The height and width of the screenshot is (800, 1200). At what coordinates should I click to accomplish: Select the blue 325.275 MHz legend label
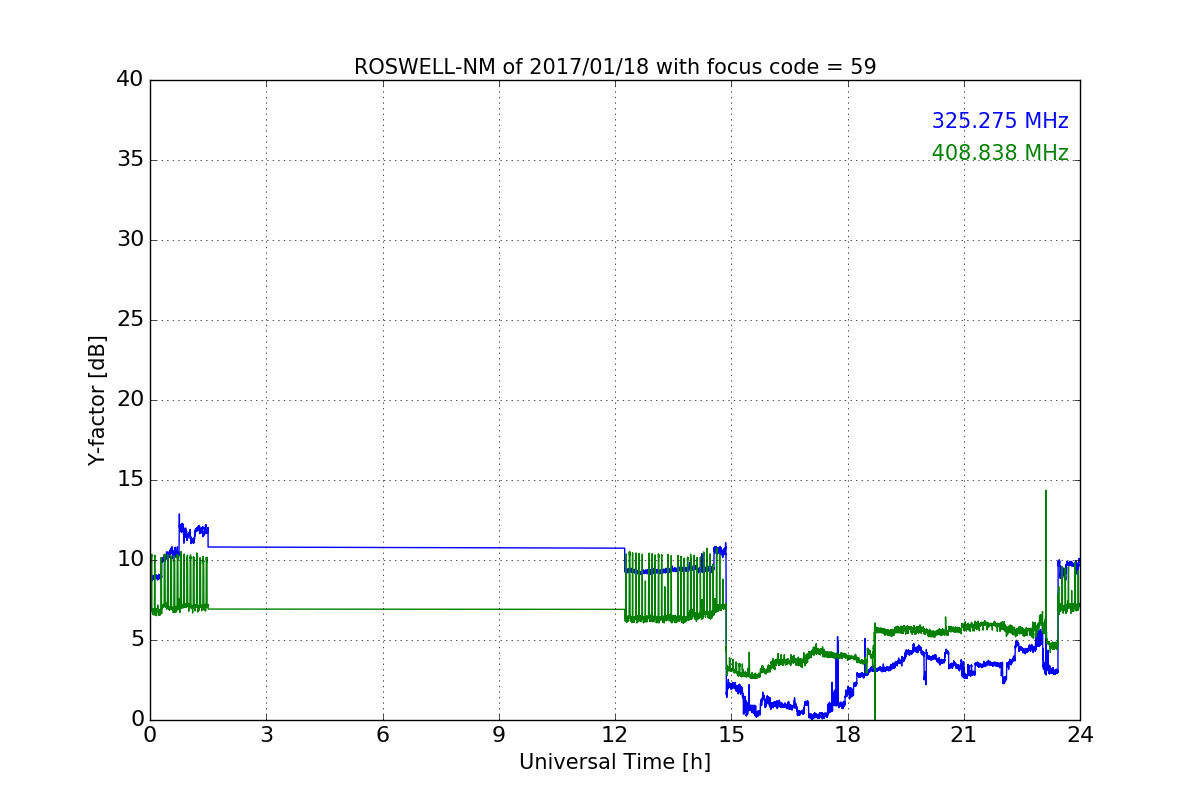coord(1000,121)
